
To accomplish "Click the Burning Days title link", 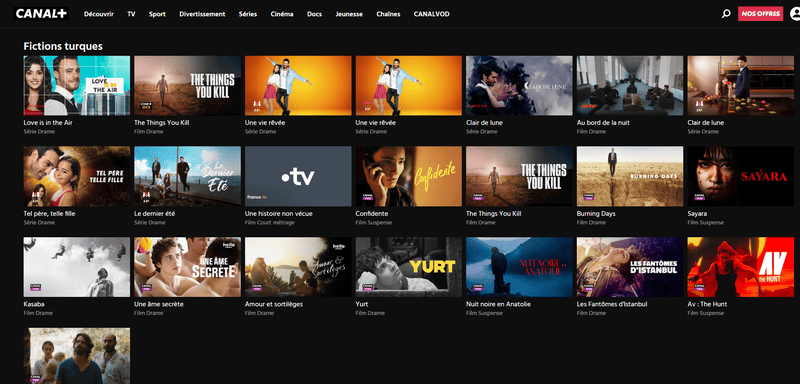I will tap(596, 214).
